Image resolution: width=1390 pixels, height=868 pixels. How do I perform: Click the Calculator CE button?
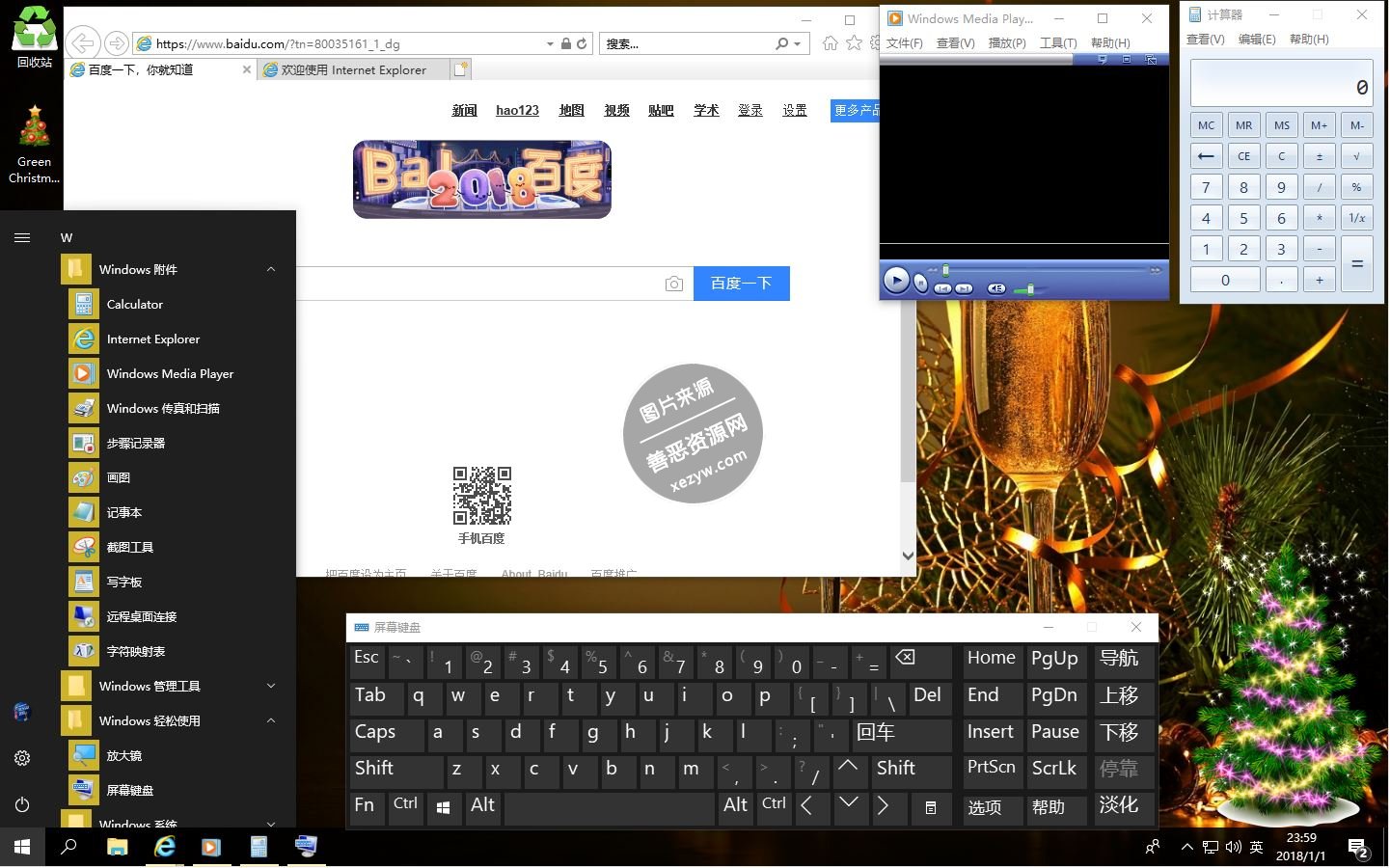pyautogui.click(x=1243, y=156)
